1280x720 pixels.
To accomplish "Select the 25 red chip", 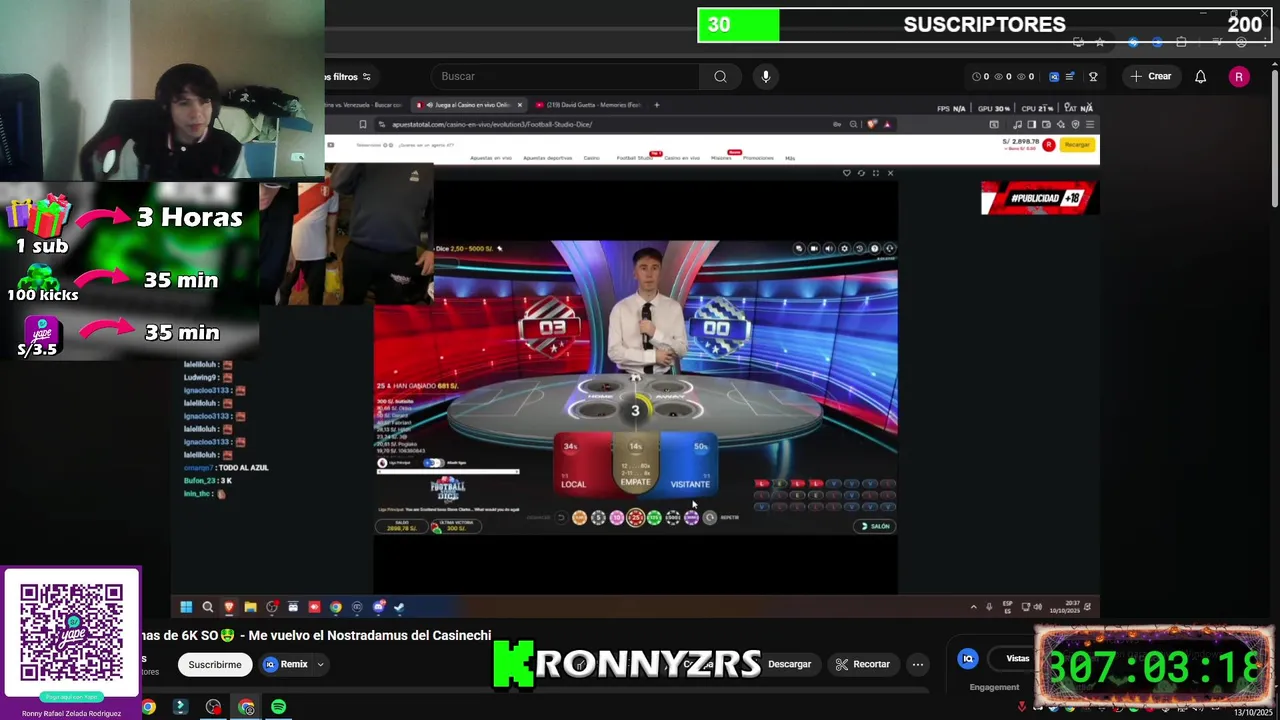I will [x=635, y=517].
